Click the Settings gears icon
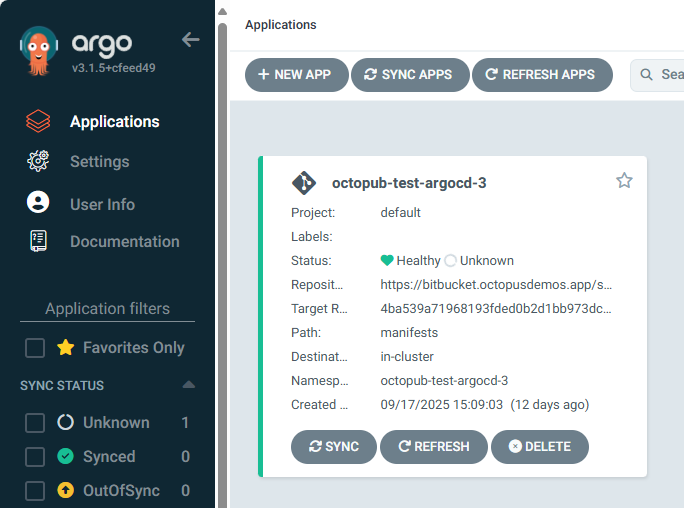 coord(38,162)
